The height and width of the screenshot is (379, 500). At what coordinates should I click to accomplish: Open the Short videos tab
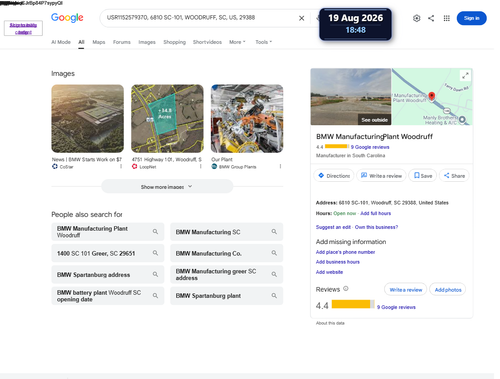(x=207, y=42)
